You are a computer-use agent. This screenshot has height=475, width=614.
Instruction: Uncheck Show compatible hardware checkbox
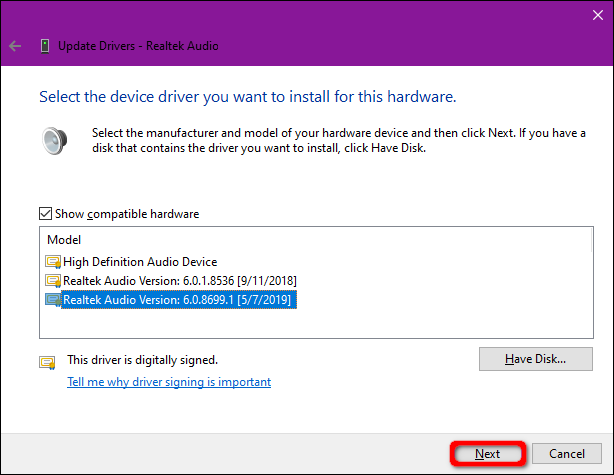click(45, 214)
